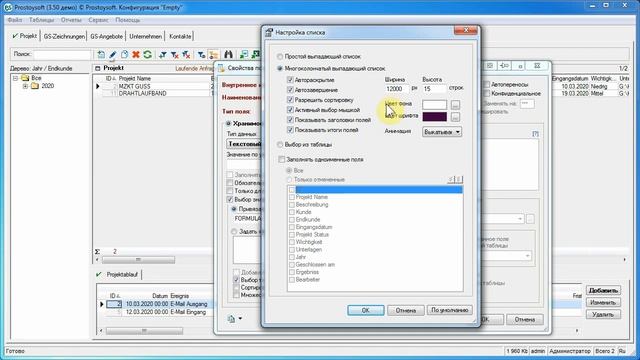Collapse the Все tree node
This screenshot has width=640, height=360.
[x=15, y=78]
